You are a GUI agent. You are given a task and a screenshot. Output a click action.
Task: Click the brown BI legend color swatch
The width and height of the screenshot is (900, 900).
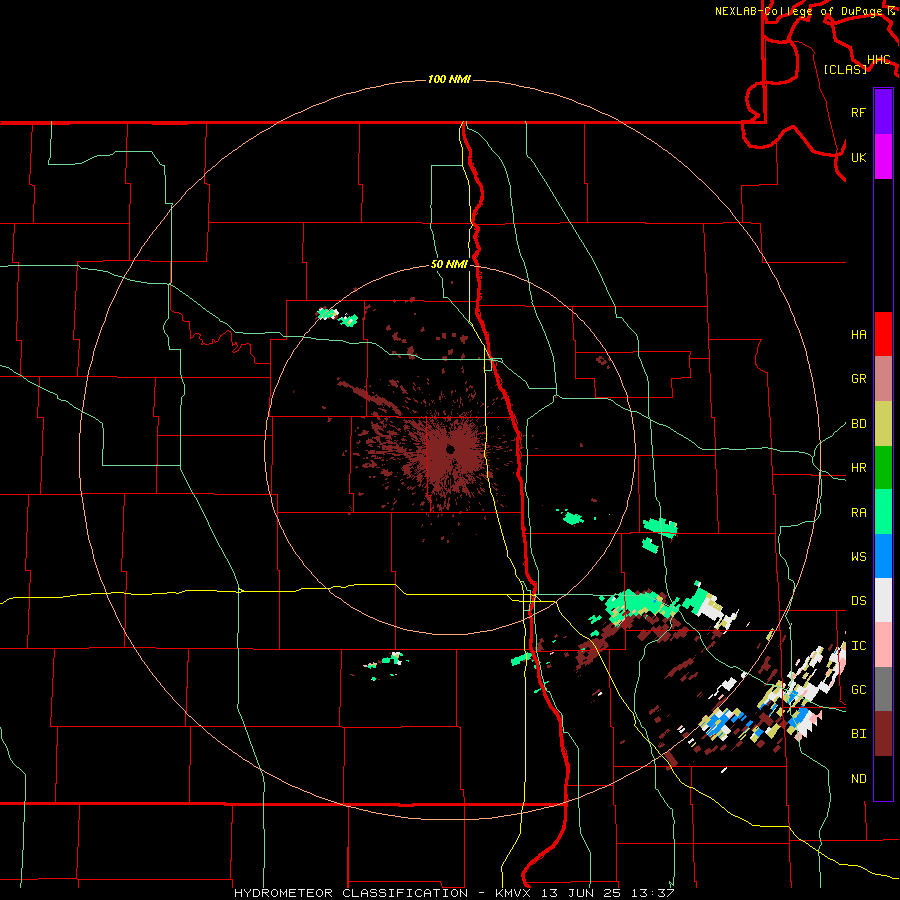tap(883, 734)
